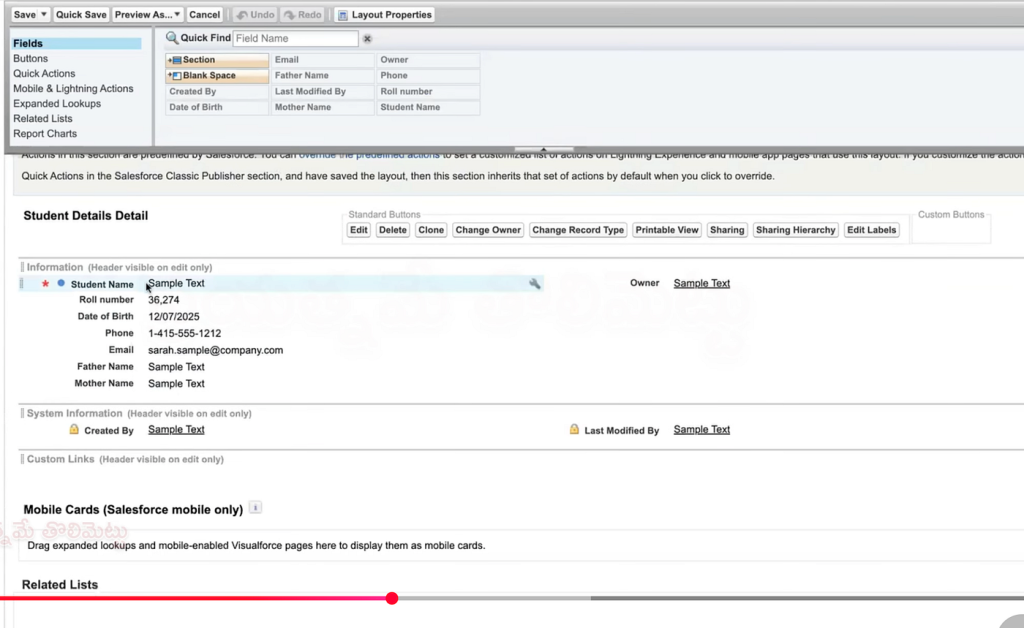This screenshot has width=1024, height=628.
Task: Open Layout Properties
Action: coord(385,14)
